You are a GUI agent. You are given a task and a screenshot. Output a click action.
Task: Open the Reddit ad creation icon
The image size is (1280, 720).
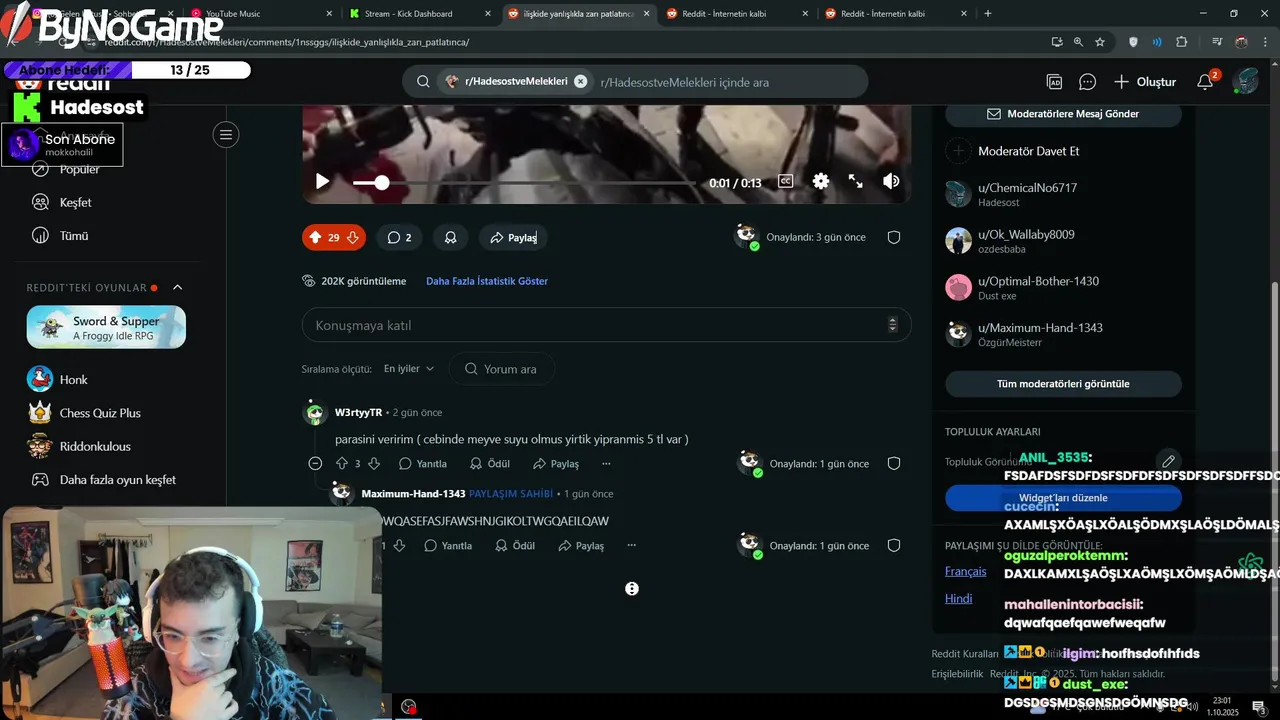[1054, 82]
